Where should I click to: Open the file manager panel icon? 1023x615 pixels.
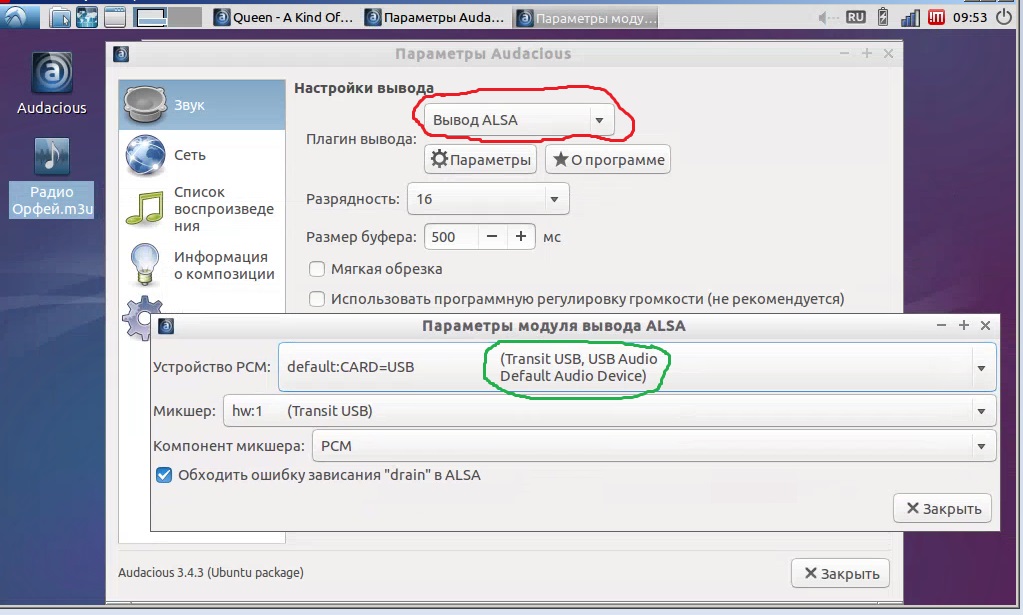coord(60,17)
